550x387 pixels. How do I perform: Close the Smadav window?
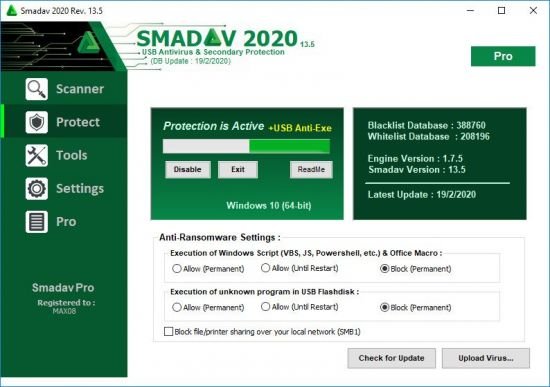[x=533, y=11]
